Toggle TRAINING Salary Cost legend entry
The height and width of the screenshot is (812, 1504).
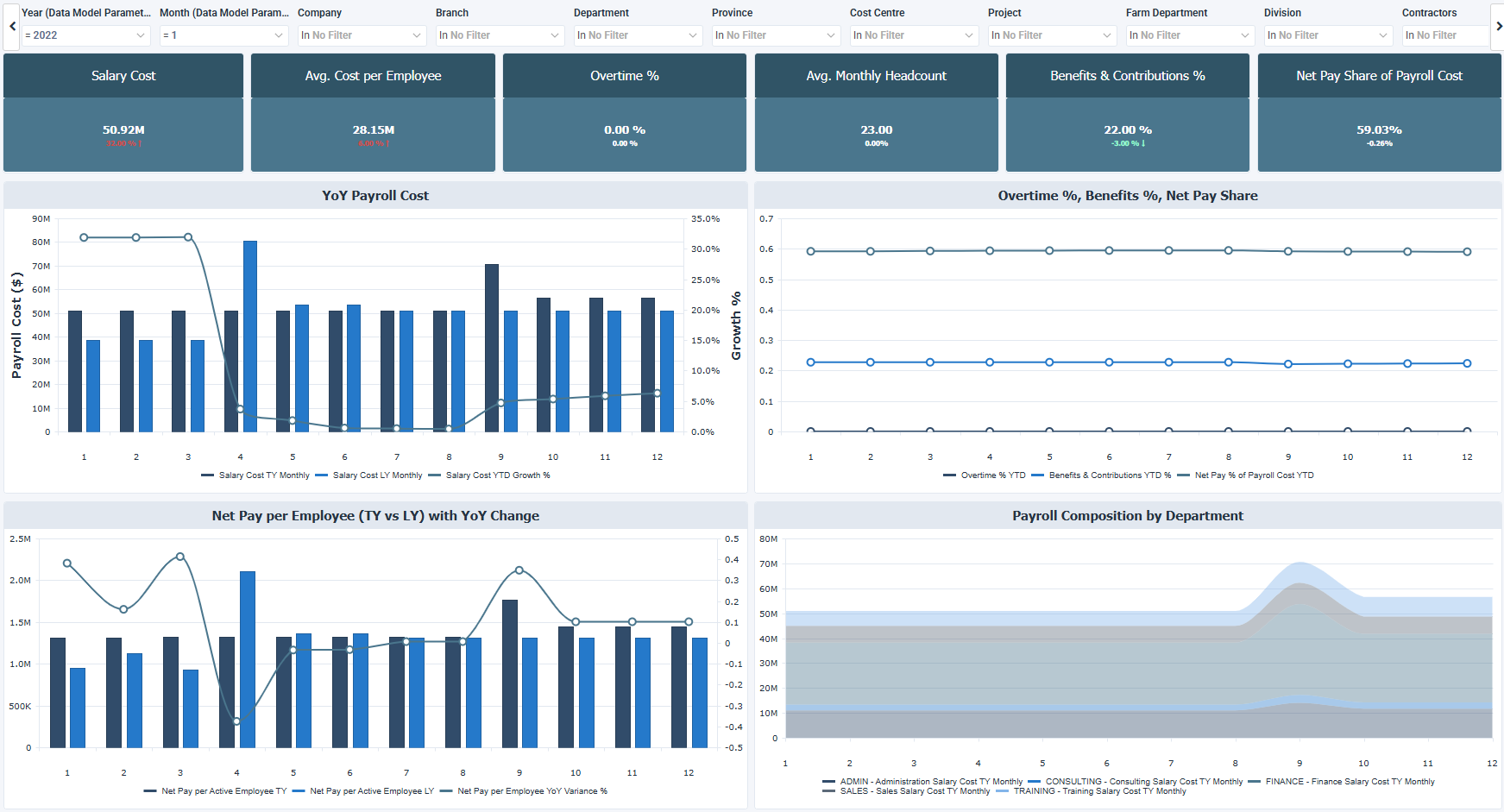[x=1091, y=791]
